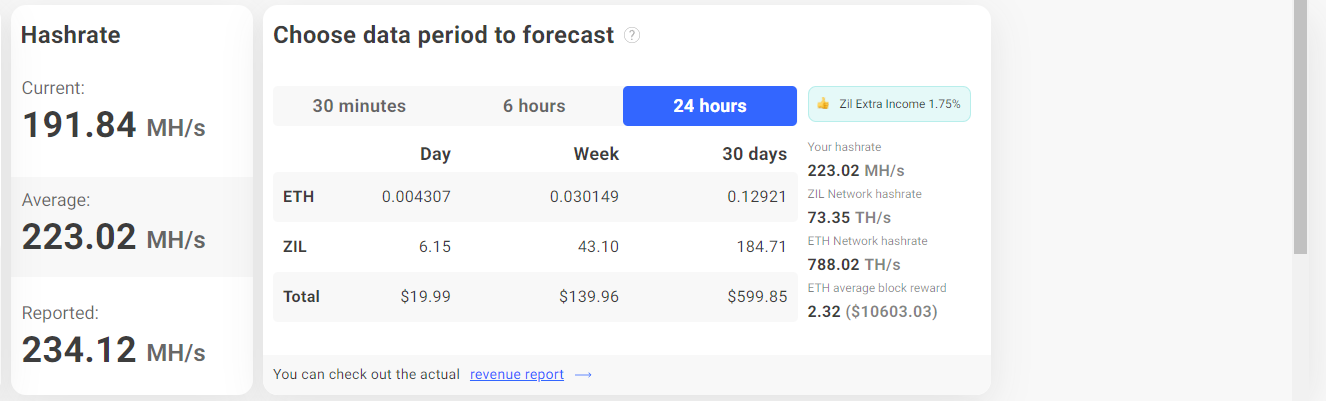
Task: Click the help question mark icon beside forecast heading
Action: [x=631, y=35]
